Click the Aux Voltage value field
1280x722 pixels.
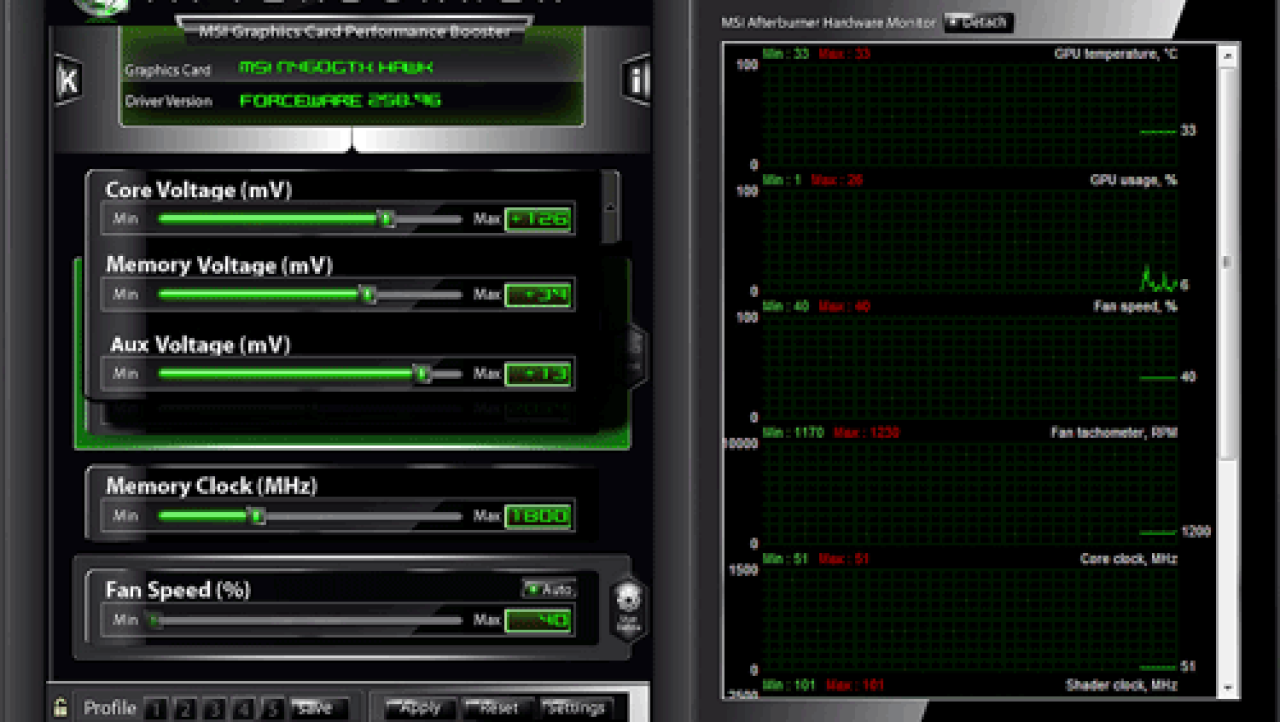coord(539,374)
